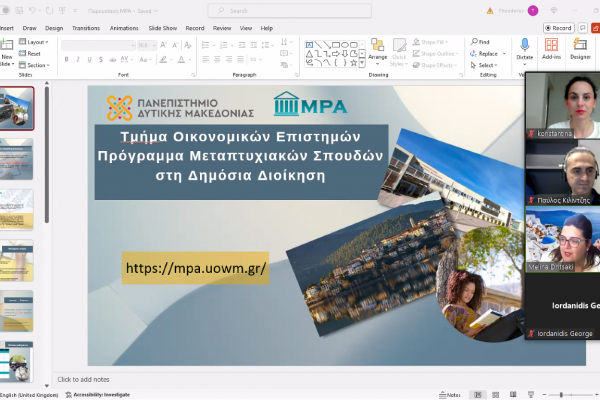Open the Section dropdown

click(34, 65)
